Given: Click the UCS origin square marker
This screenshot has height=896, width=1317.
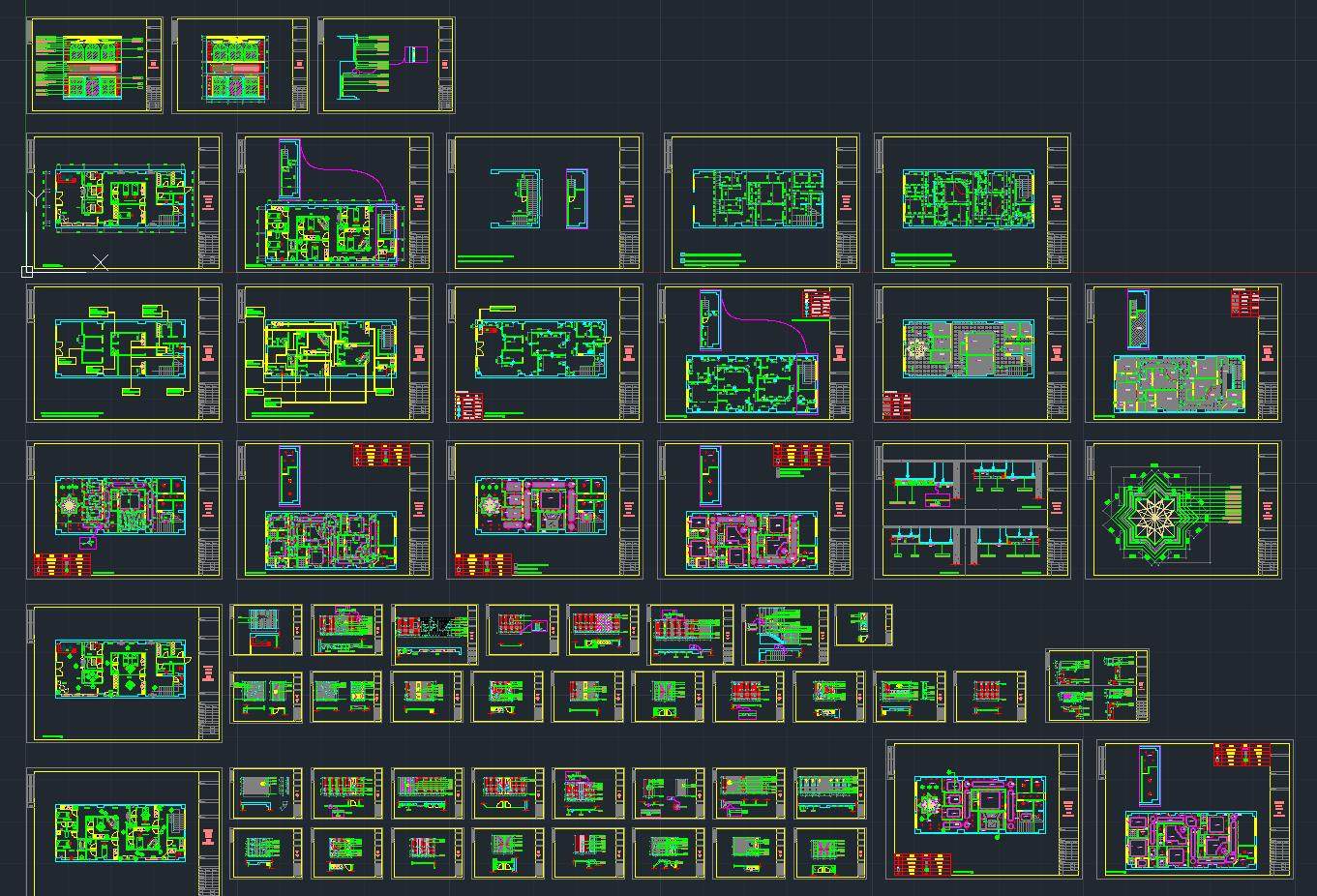Looking at the screenshot, I should point(27,271).
